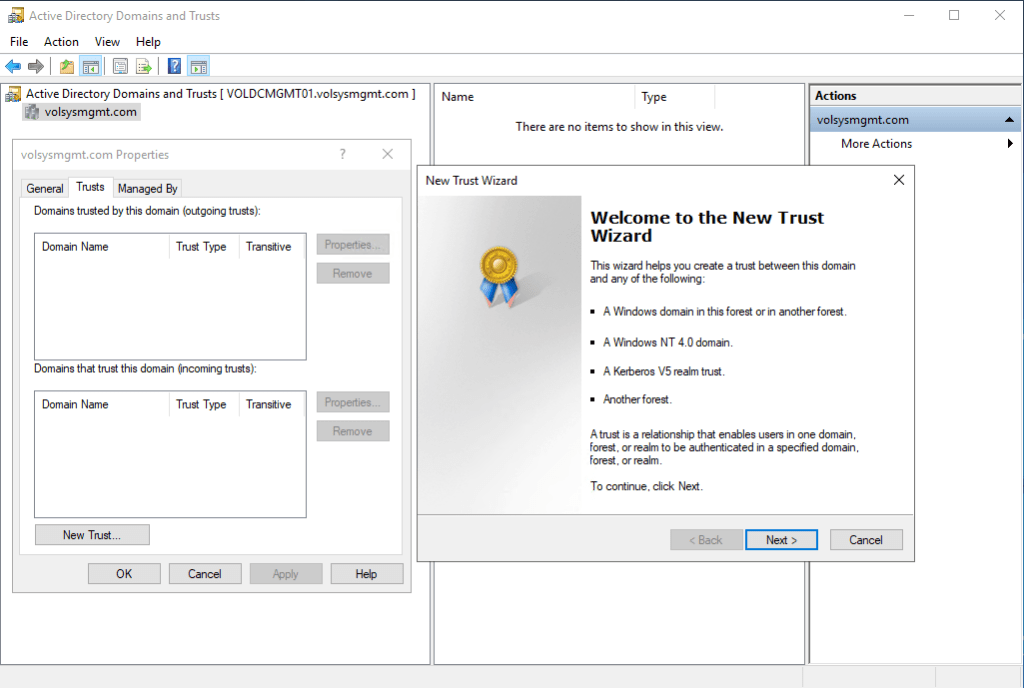Click the Back arrow toolbar icon

13,67
